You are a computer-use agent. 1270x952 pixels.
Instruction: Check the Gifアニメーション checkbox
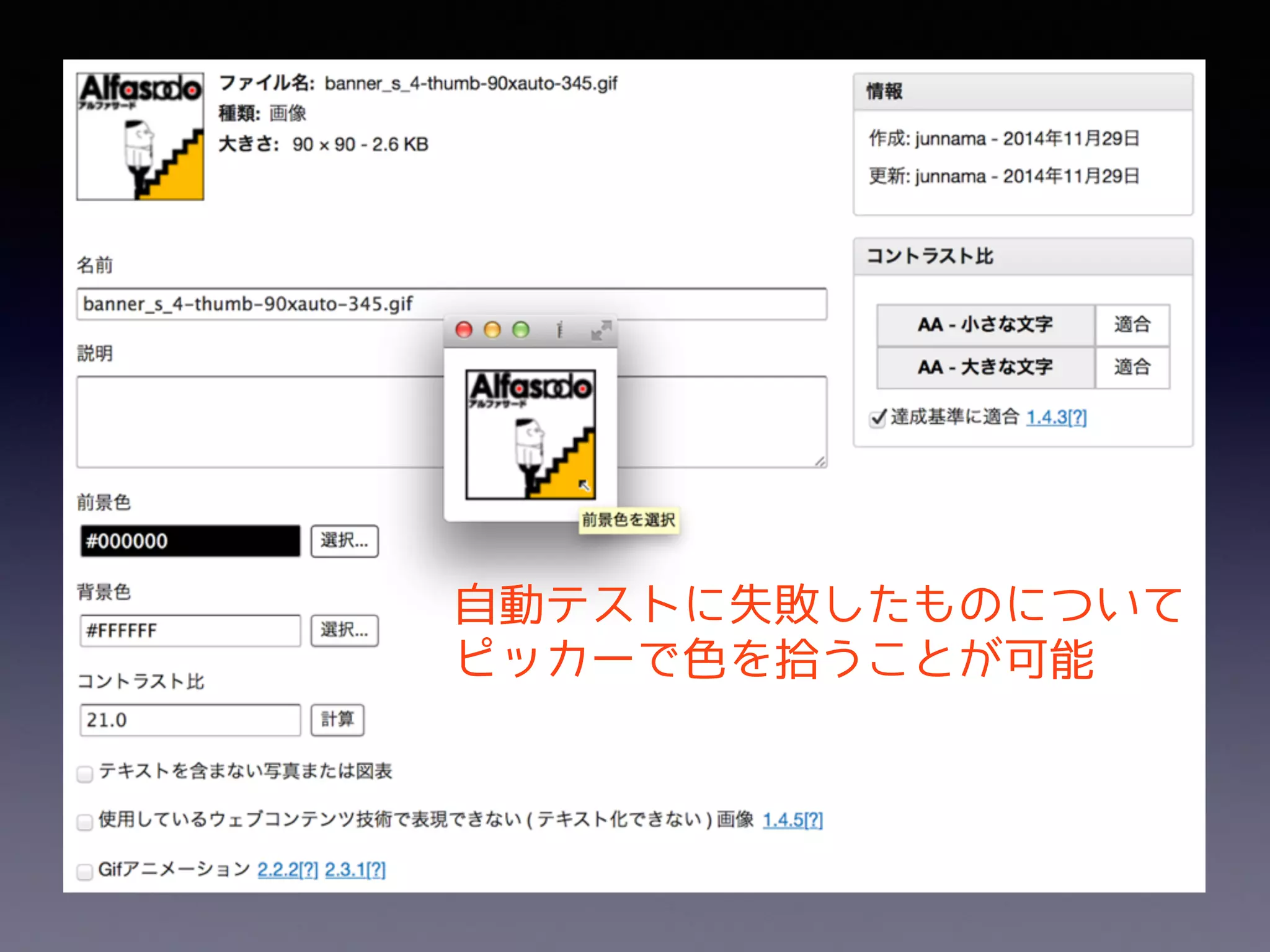pos(85,871)
